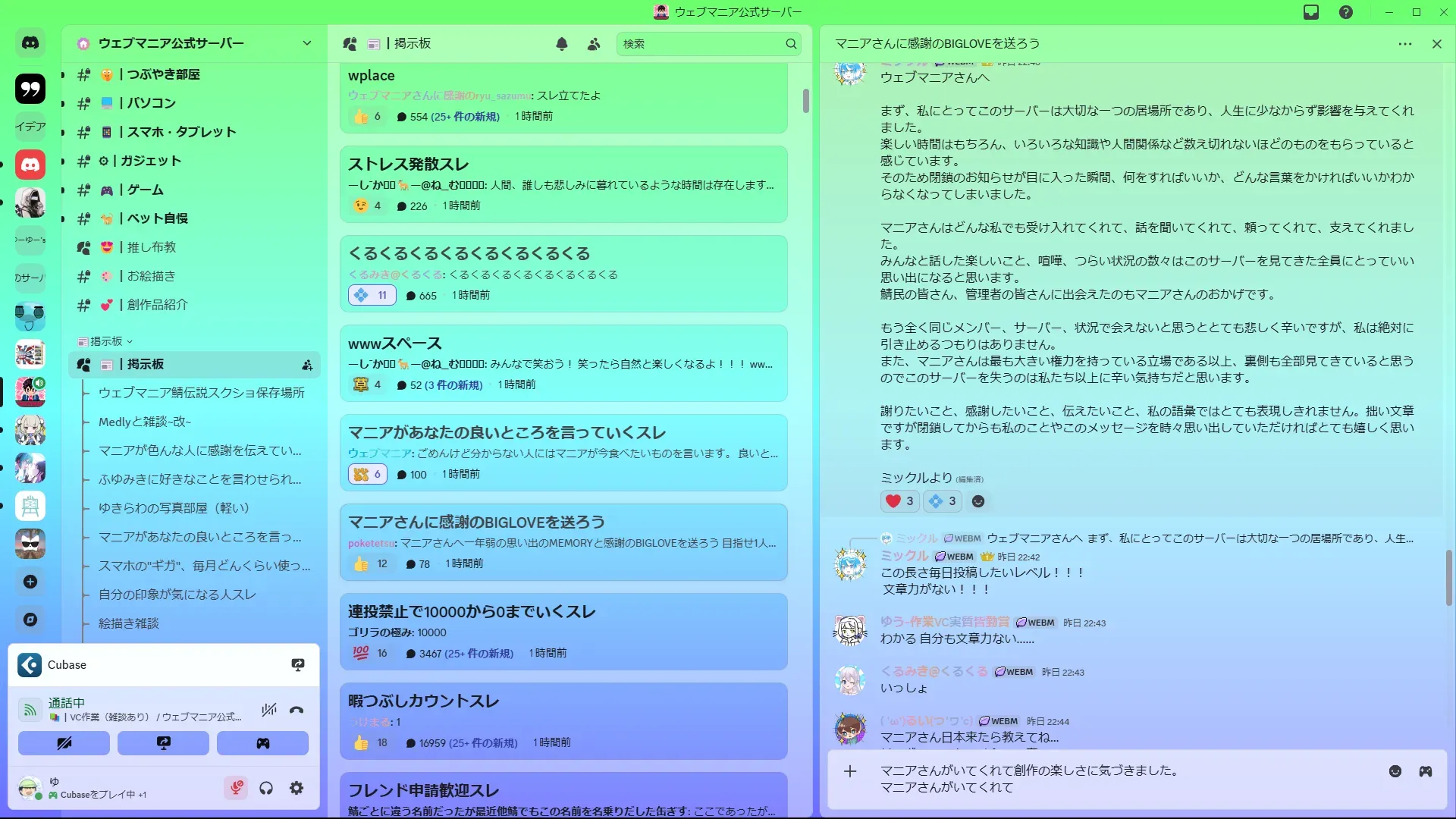Image resolution: width=1456 pixels, height=819 pixels.
Task: Unmute the red microphone button
Action: (x=236, y=789)
